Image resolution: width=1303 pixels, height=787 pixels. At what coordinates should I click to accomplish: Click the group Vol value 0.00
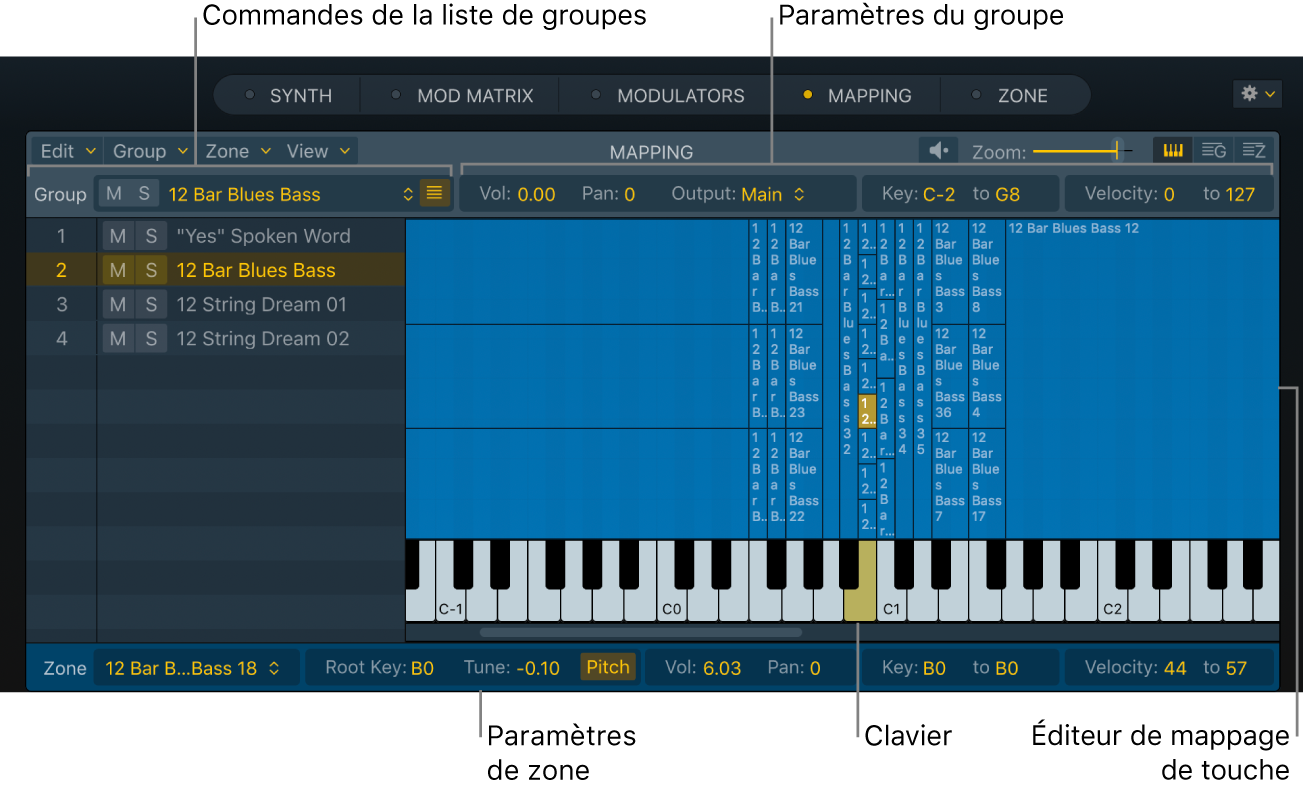point(537,194)
